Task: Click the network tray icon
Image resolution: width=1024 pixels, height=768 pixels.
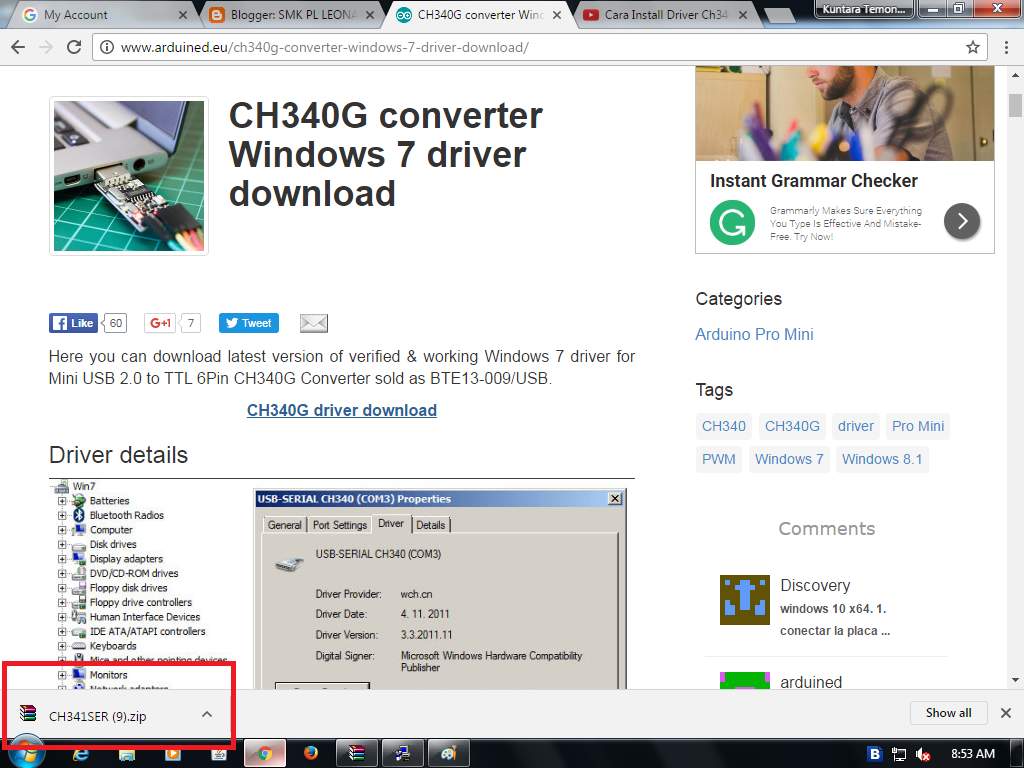Action: tap(899, 754)
